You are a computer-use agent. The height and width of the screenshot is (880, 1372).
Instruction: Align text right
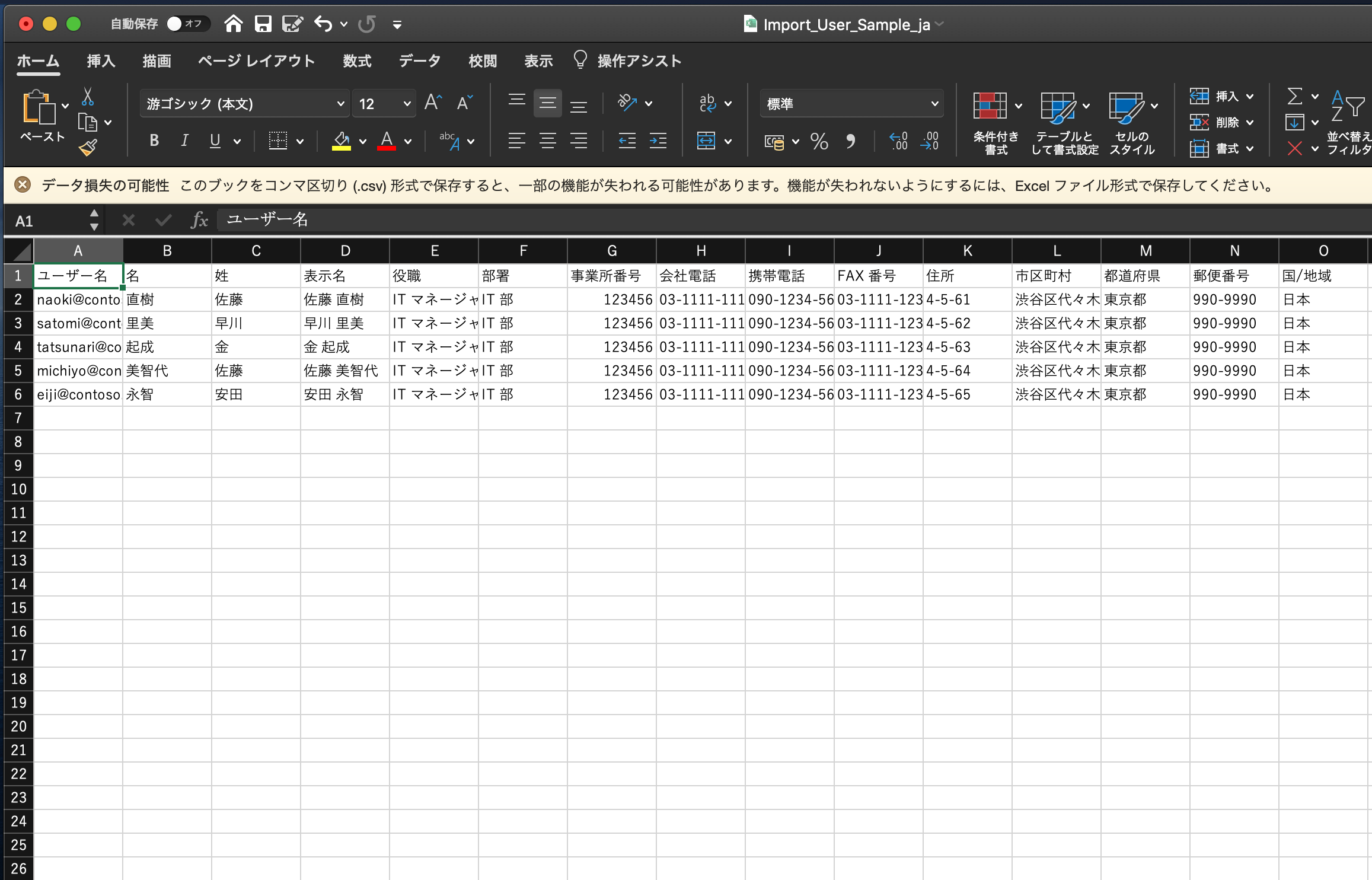pyautogui.click(x=579, y=141)
